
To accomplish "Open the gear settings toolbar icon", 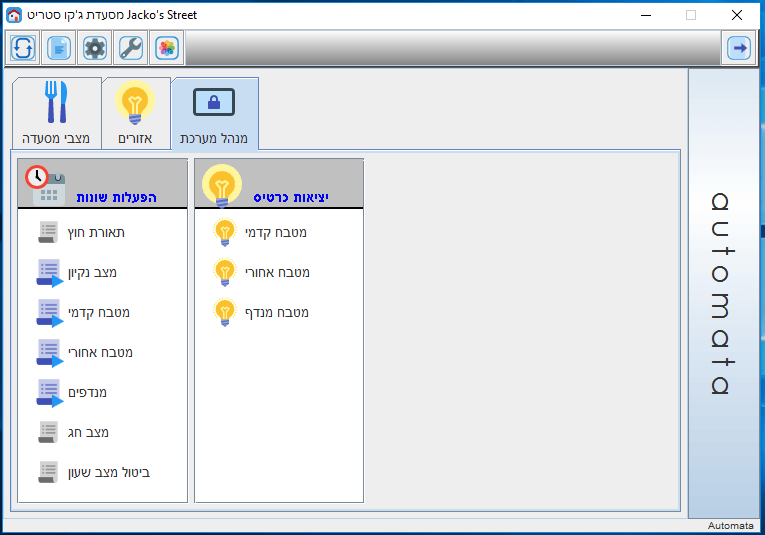I will [95, 47].
